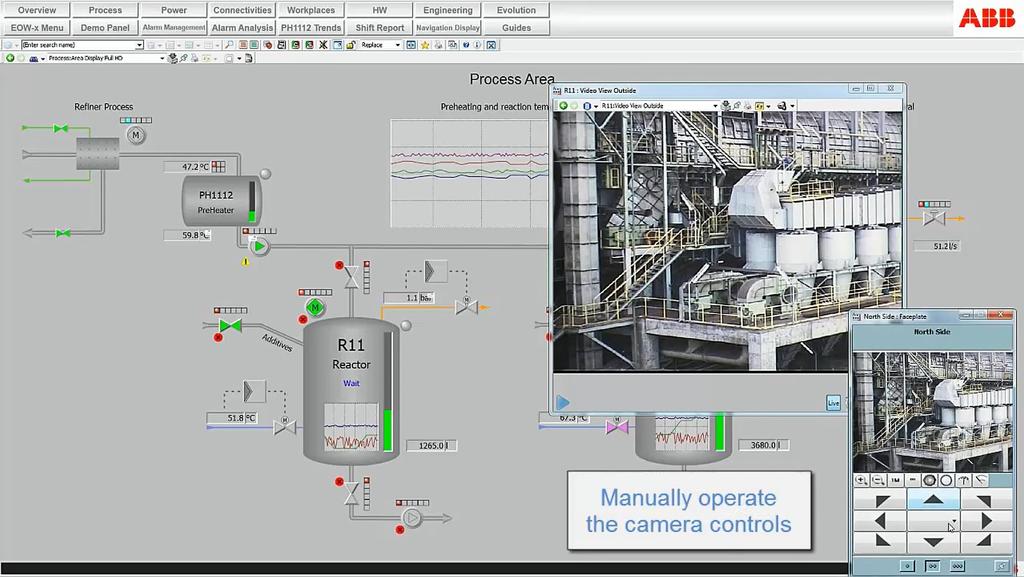Click the yellow star favorites icon
Viewport: 1024px width, 577px height.
click(x=425, y=45)
